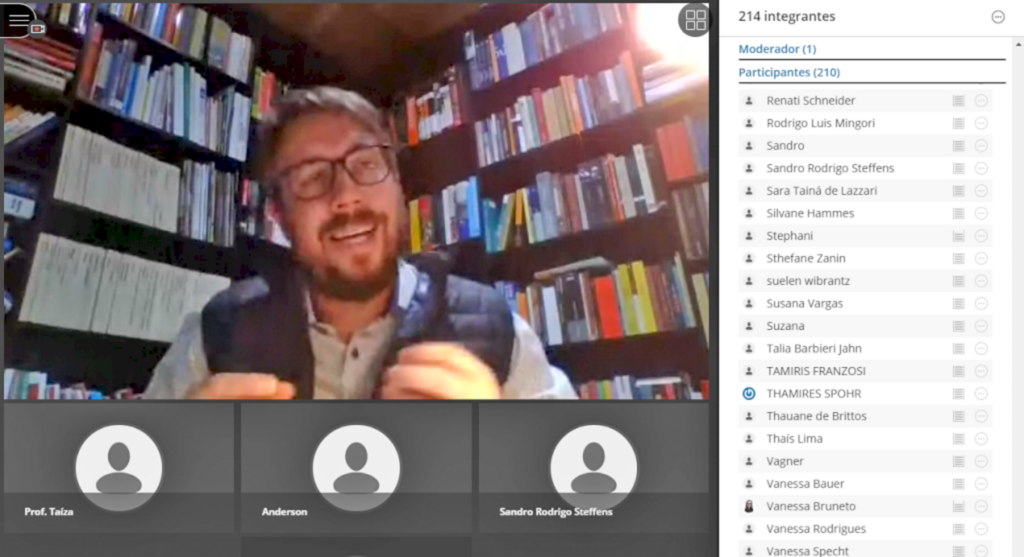Select Prof. Taiza's video tile
The image size is (1024, 557).
pyautogui.click(x=119, y=467)
